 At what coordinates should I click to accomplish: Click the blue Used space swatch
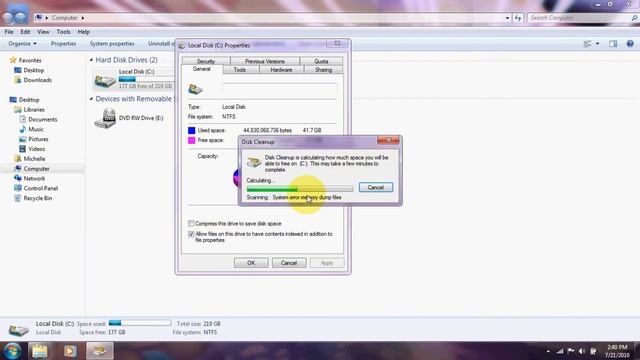191,130
